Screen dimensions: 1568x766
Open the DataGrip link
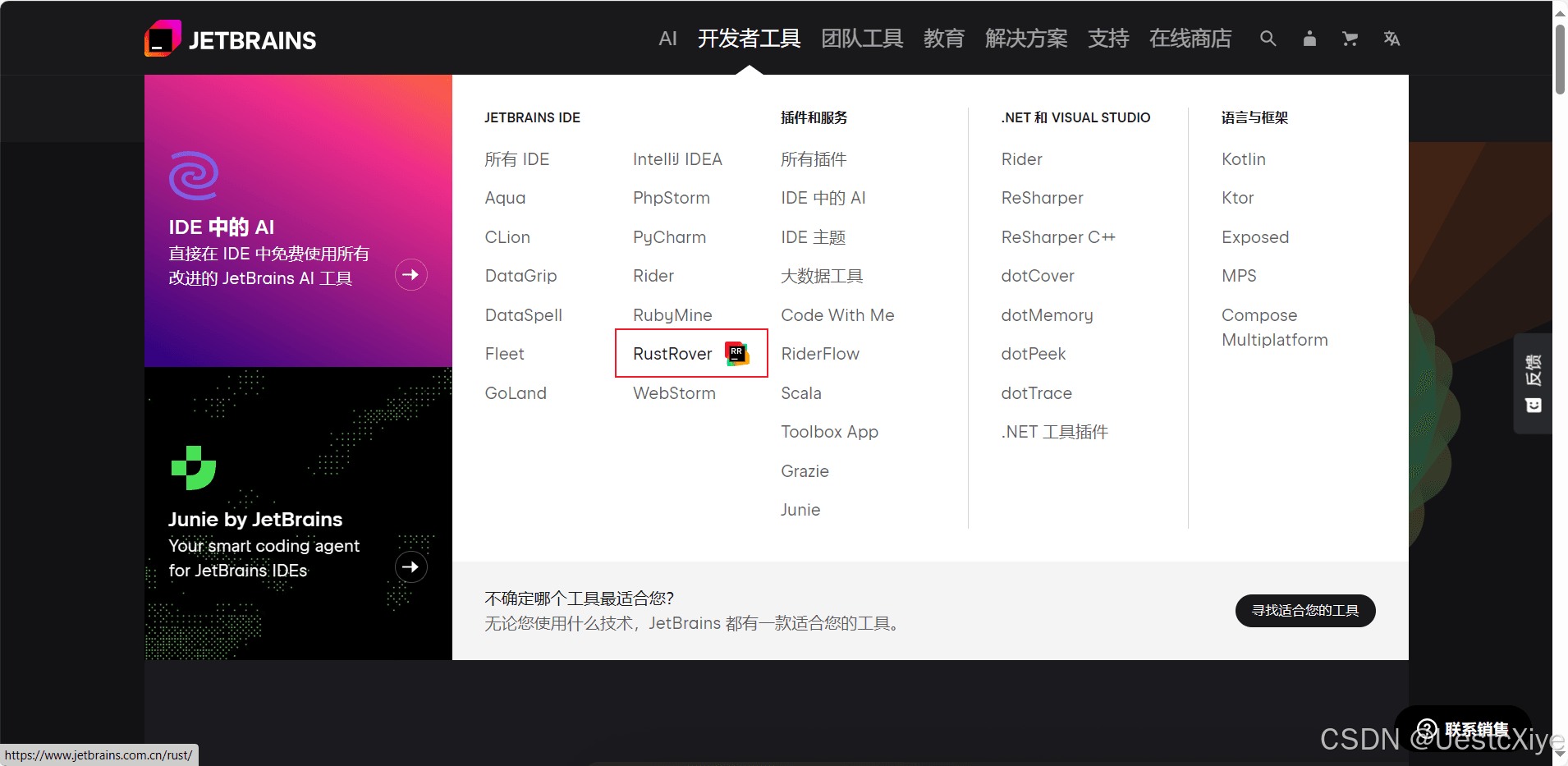pyautogui.click(x=520, y=276)
